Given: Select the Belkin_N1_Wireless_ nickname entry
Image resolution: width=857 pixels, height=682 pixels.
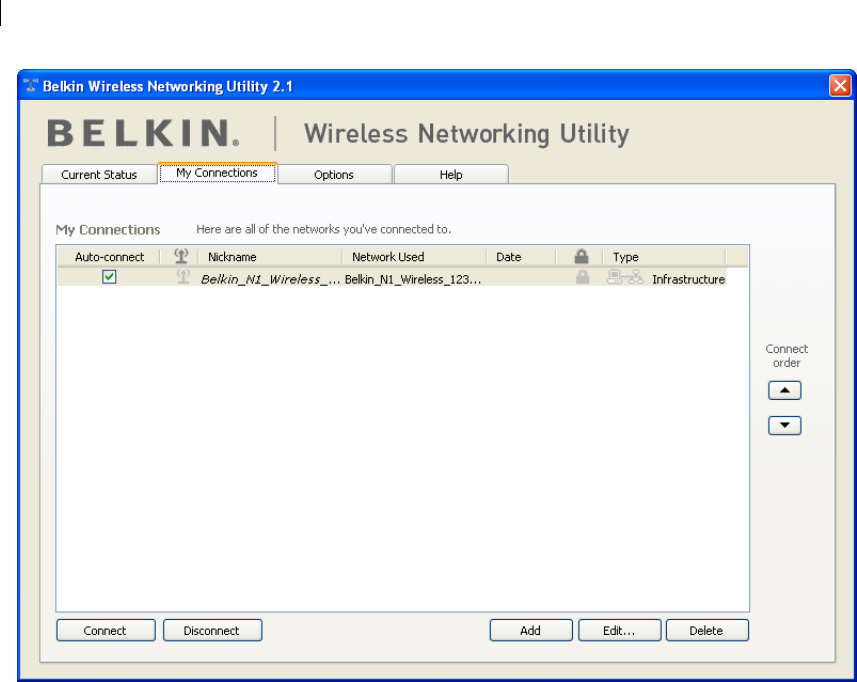Looking at the screenshot, I should [270, 279].
